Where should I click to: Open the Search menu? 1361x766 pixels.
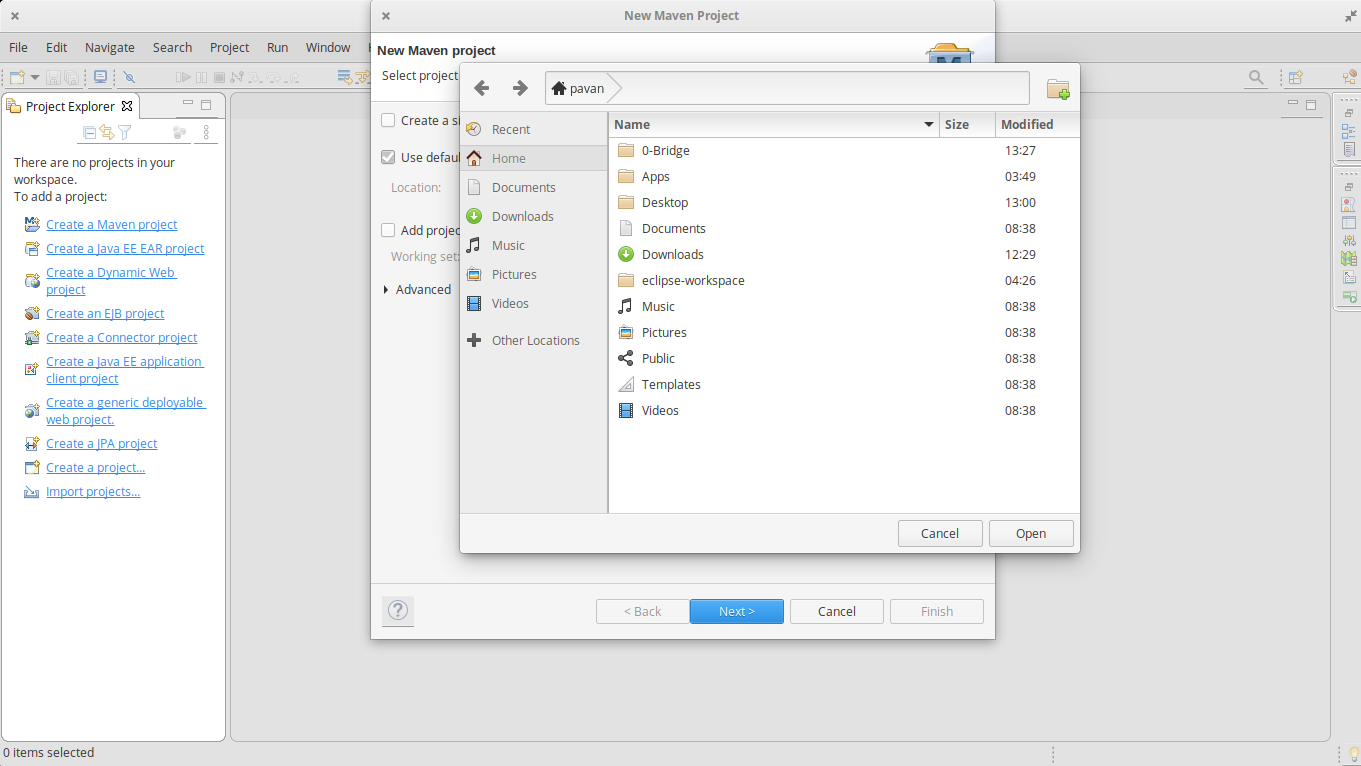172,47
